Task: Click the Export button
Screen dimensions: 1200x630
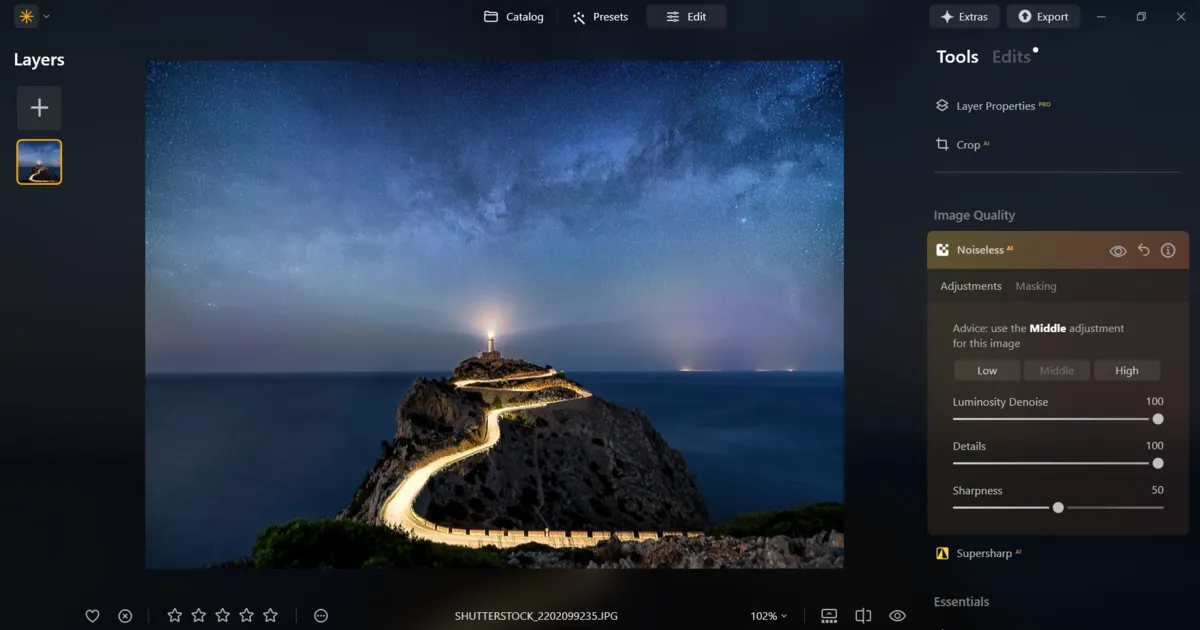Action: tap(1043, 16)
